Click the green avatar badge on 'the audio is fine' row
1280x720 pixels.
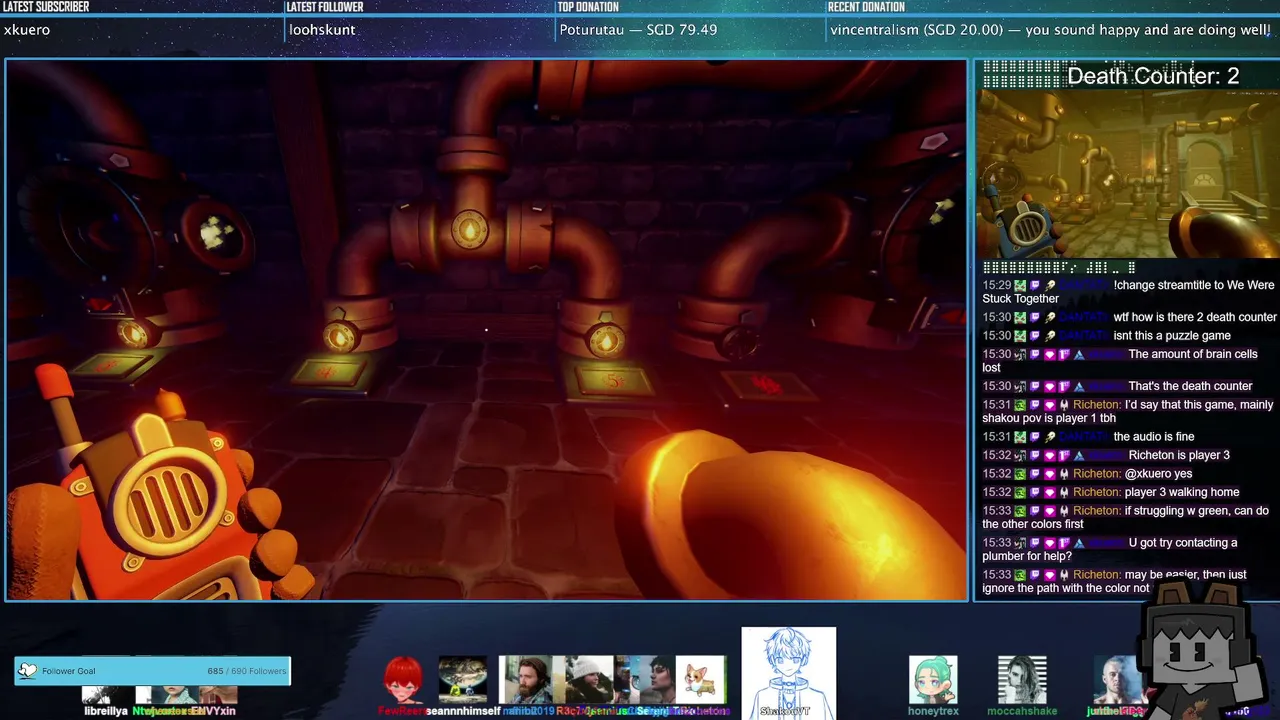tap(1020, 437)
